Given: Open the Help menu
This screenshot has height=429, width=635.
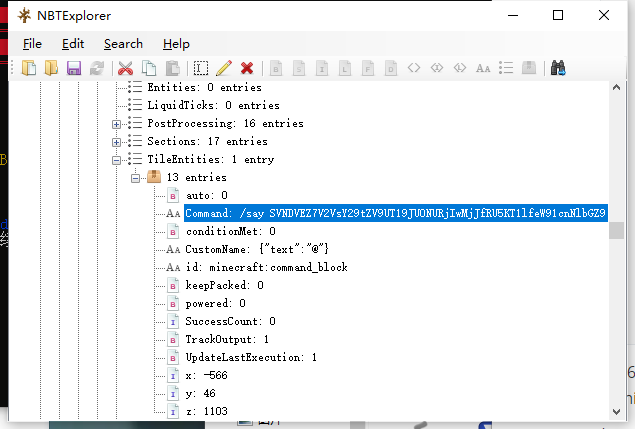Looking at the screenshot, I should [x=176, y=44].
